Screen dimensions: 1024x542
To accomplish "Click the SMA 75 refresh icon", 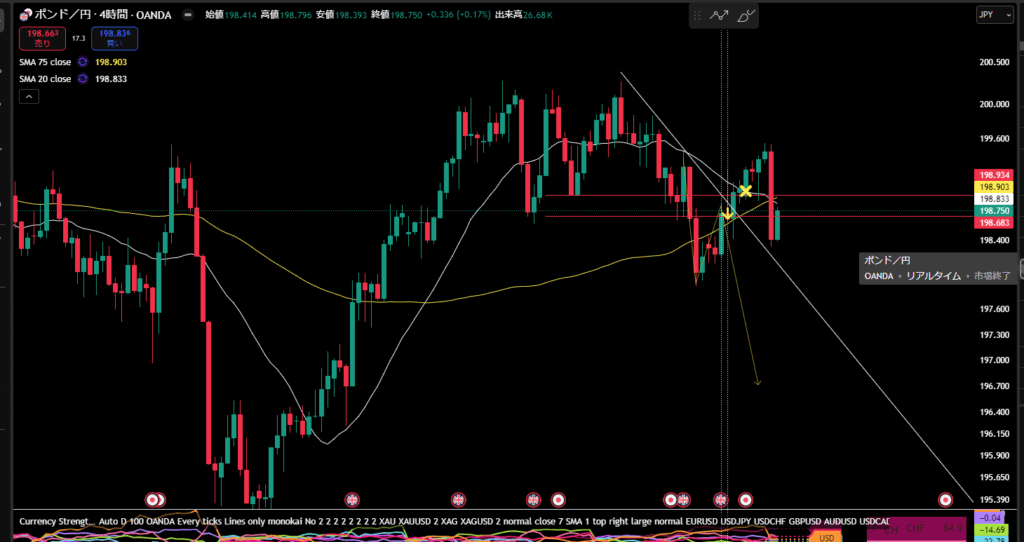I will (85, 62).
